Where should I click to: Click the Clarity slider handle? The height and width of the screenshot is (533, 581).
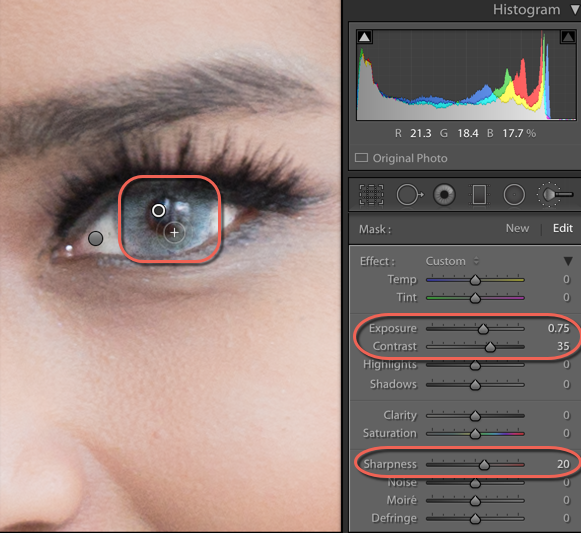pyautogui.click(x=475, y=416)
